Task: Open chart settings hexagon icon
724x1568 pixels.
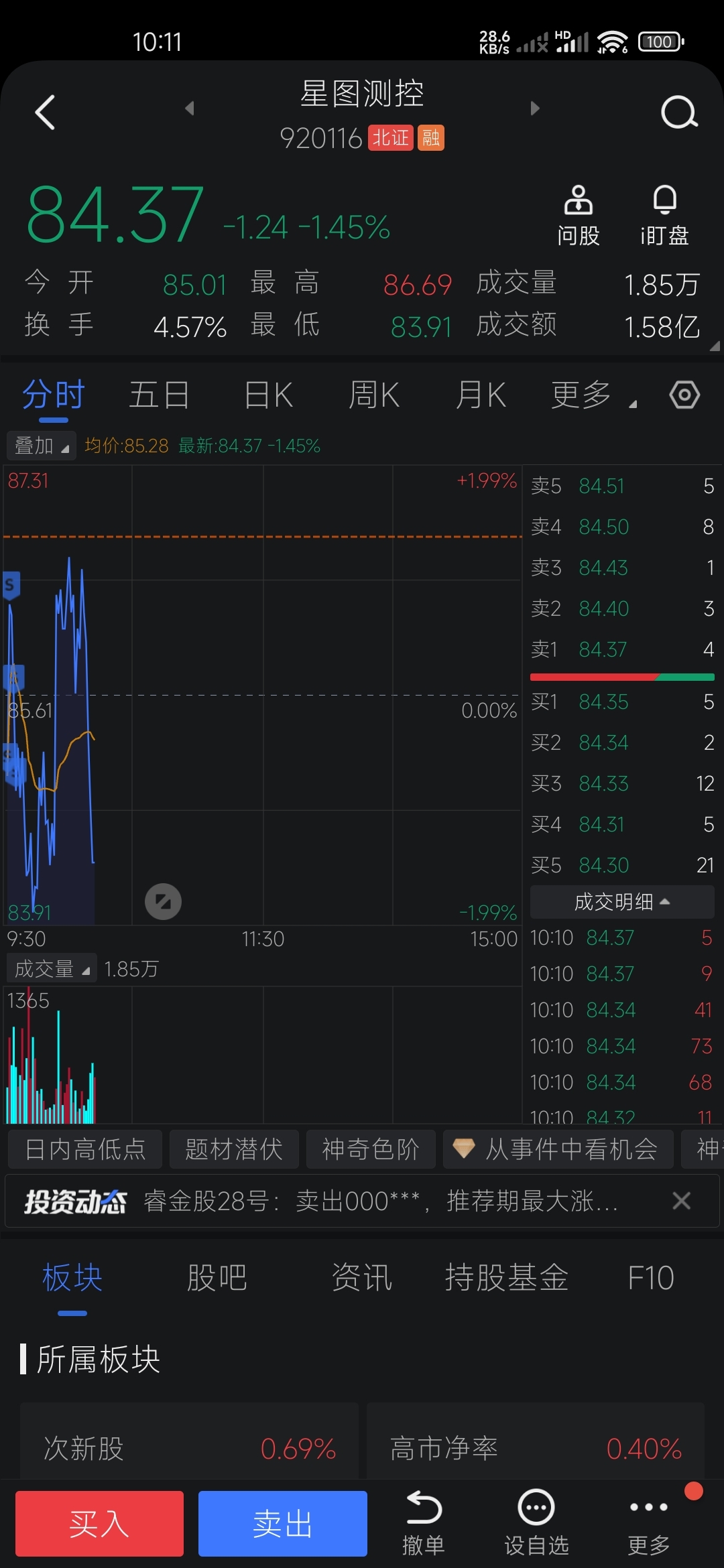Action: pyautogui.click(x=684, y=395)
